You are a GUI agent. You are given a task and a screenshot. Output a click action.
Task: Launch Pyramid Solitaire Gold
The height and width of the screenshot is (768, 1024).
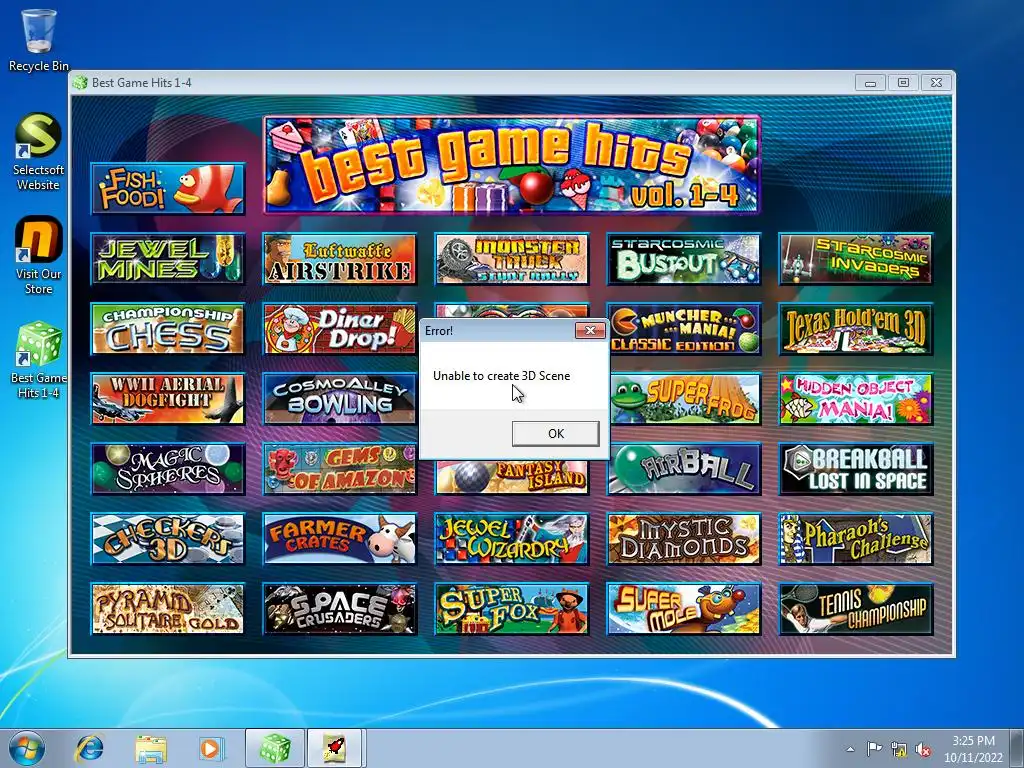[x=168, y=609]
